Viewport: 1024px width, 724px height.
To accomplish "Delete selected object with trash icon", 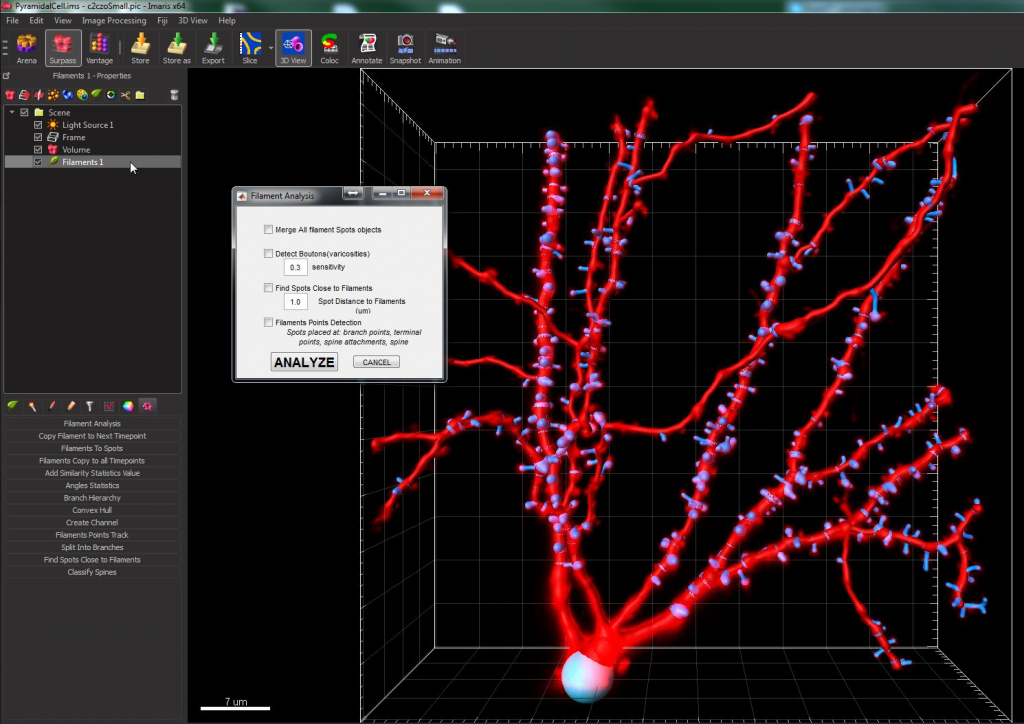I will tap(174, 95).
